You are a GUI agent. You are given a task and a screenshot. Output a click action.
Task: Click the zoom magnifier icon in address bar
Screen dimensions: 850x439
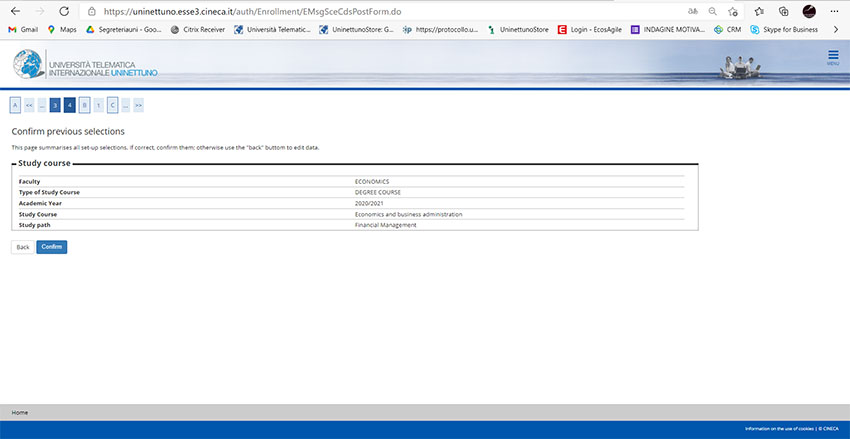(713, 11)
